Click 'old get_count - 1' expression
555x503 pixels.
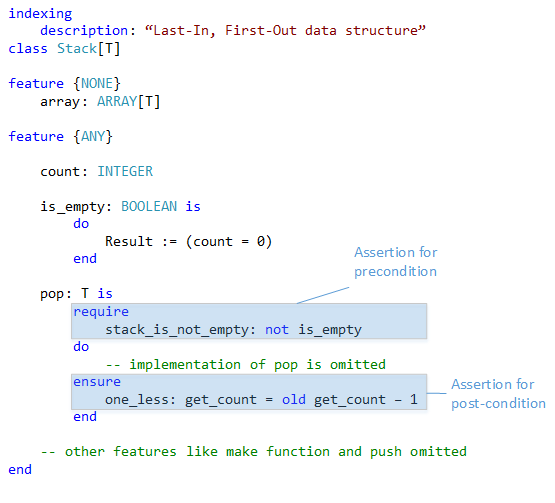tap(350, 400)
